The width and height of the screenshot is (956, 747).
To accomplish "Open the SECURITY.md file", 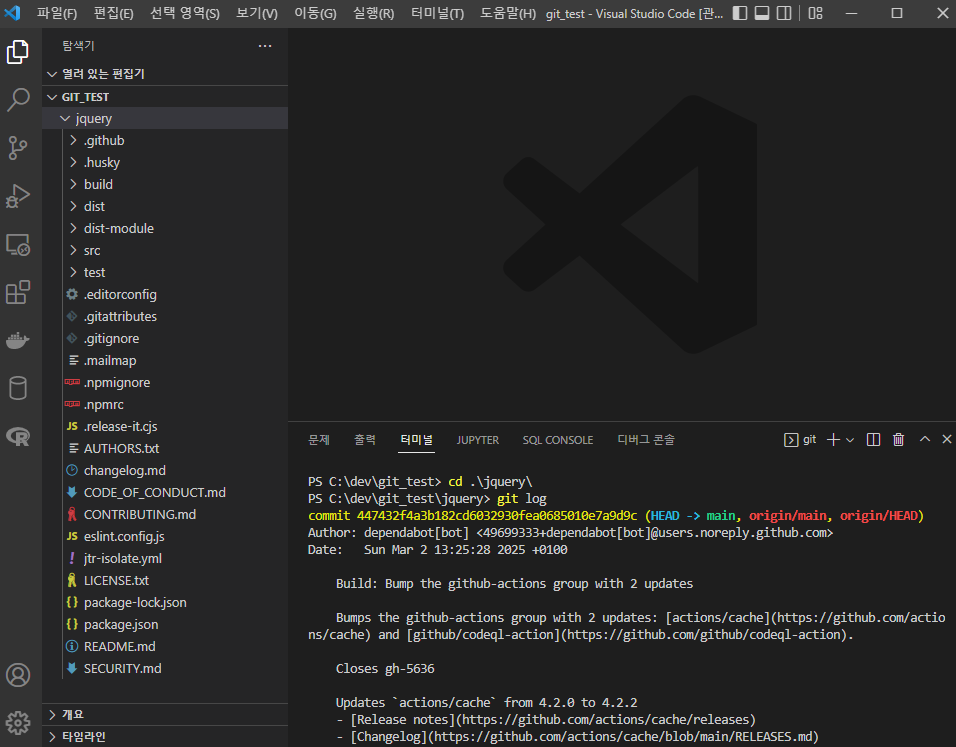I will 165,668.
